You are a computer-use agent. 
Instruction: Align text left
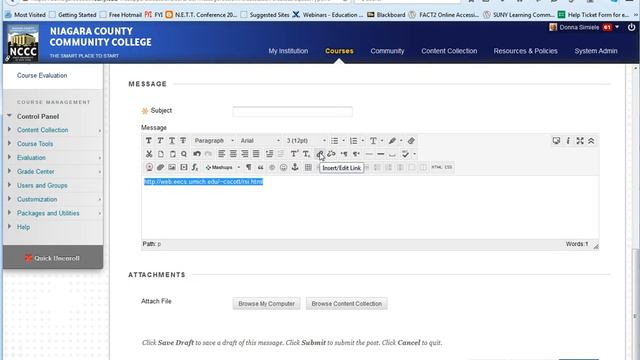(x=221, y=154)
